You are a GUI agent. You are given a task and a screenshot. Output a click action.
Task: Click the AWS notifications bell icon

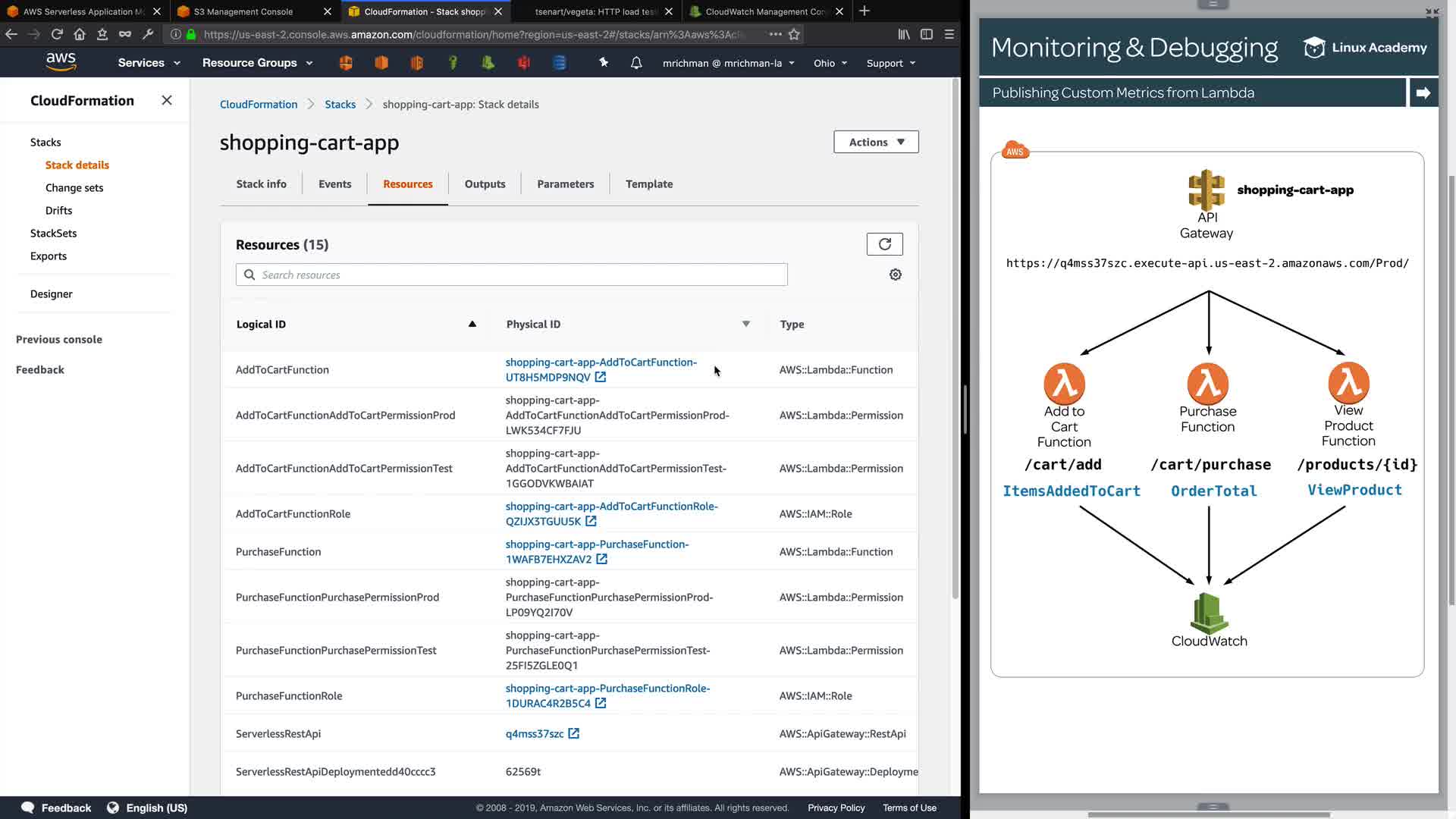click(636, 63)
